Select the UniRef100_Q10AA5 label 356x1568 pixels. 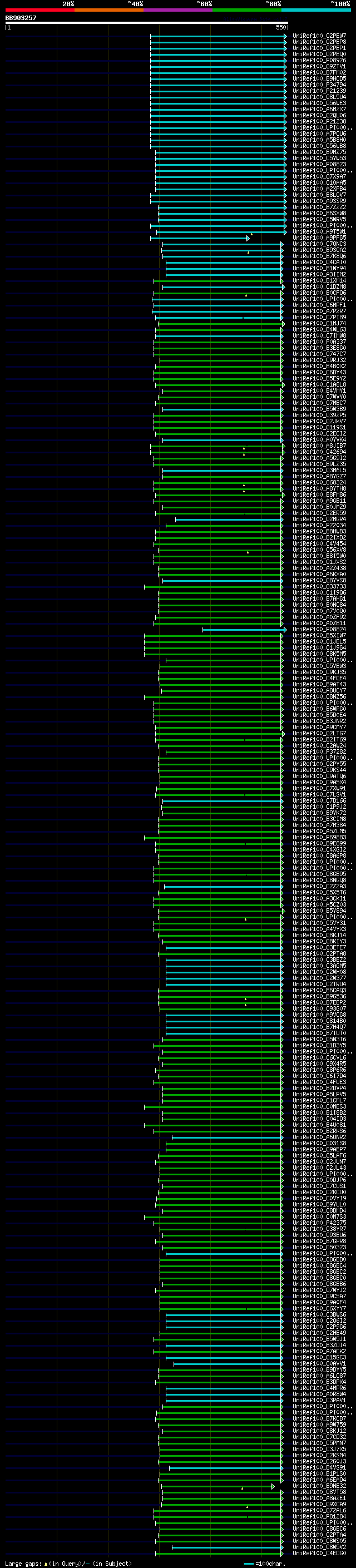(319, 182)
